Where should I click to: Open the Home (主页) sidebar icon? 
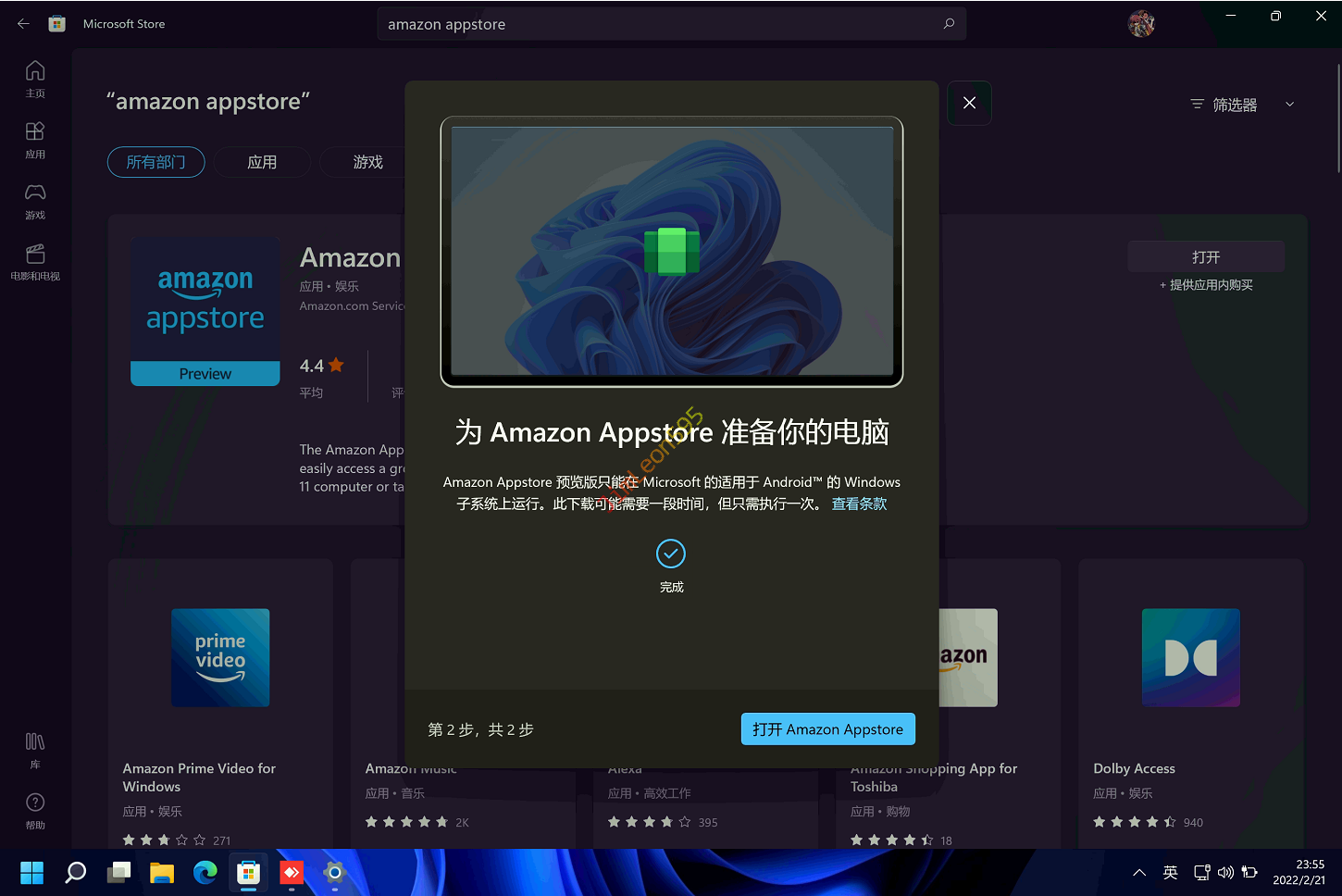(x=35, y=79)
